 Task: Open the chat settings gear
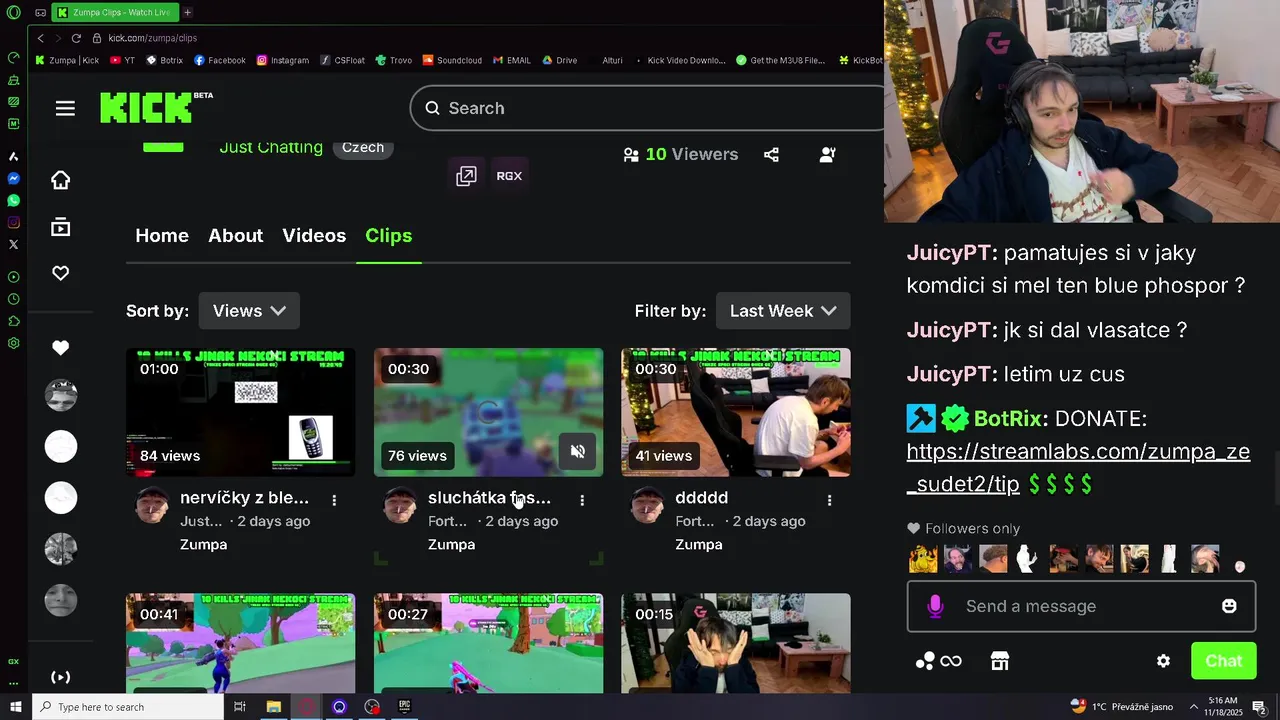[1163, 661]
